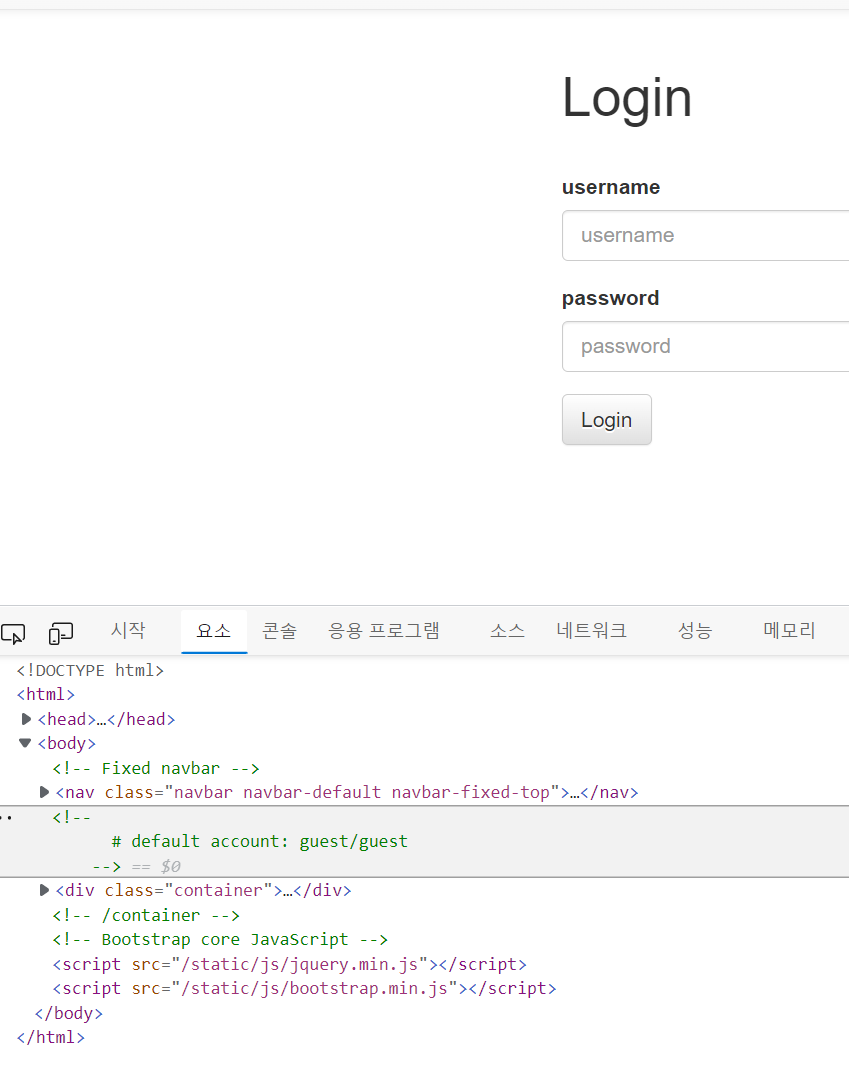Select the default account guest/guest comment
The image size is (849, 1083).
point(260,841)
